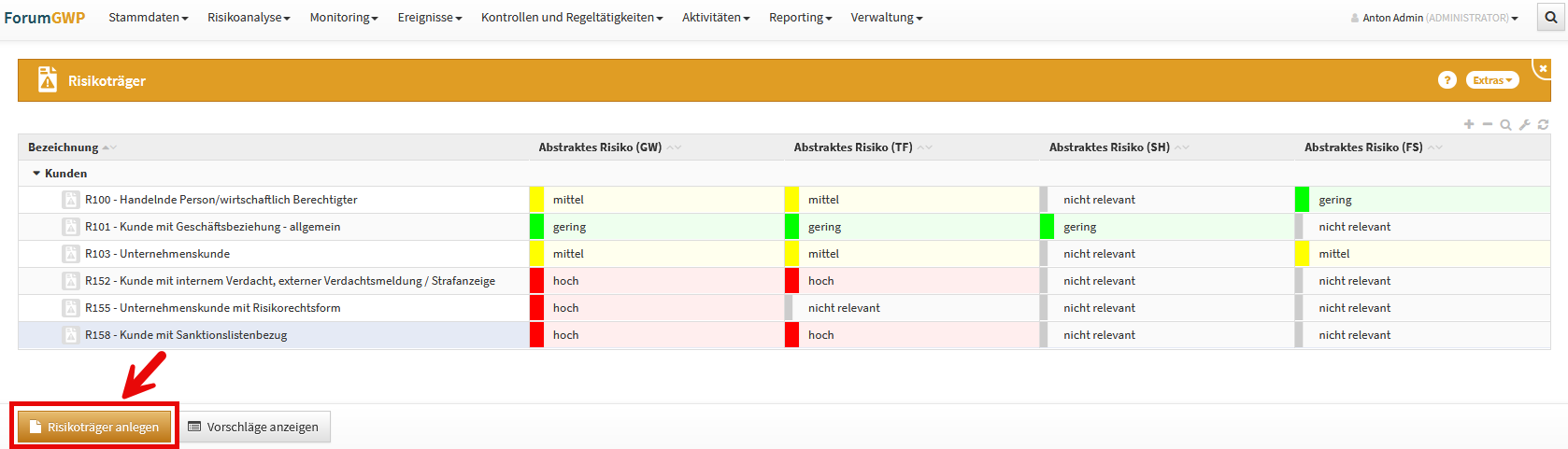1568x449 pixels.
Task: Open the Risikoanalyse menu
Action: coord(249,18)
